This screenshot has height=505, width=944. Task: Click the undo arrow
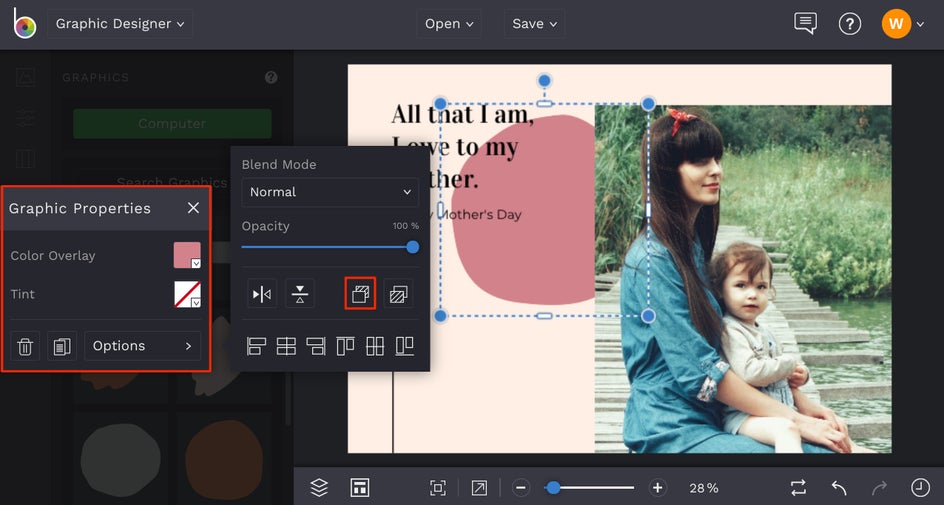click(x=839, y=488)
